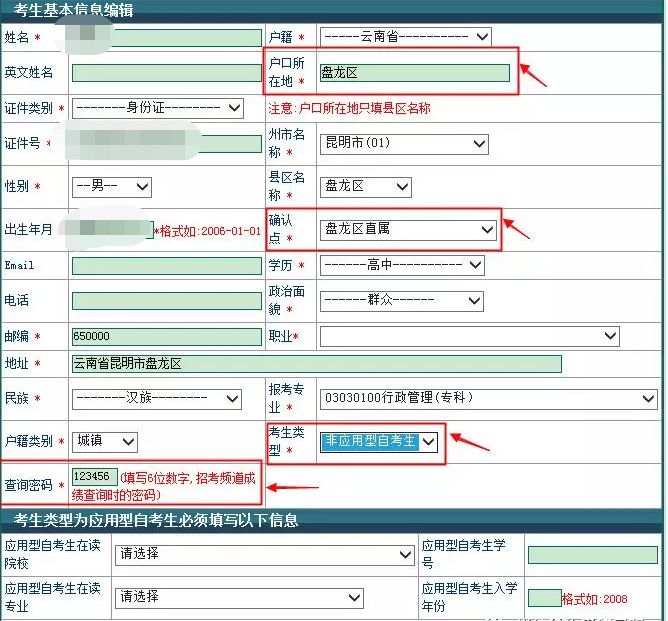
Task: Focus the Email input field
Action: (166, 266)
